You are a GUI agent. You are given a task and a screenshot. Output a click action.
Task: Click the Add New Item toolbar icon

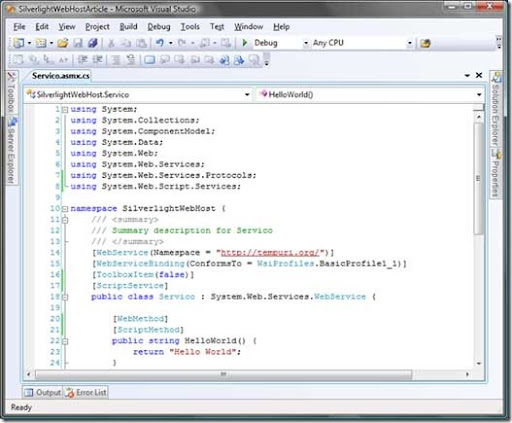point(41,43)
